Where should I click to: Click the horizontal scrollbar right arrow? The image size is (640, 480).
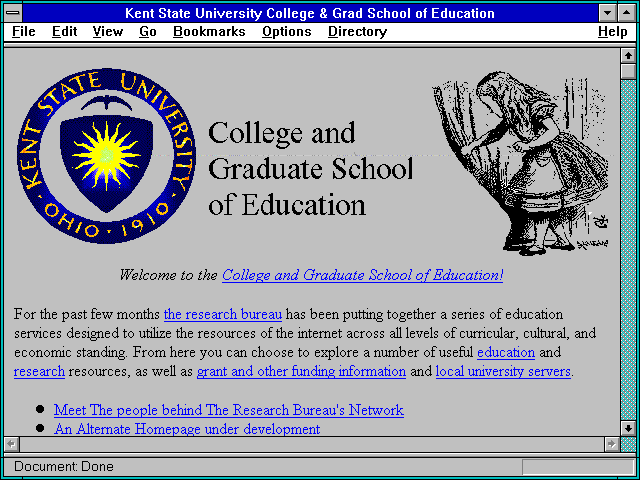coord(611,444)
